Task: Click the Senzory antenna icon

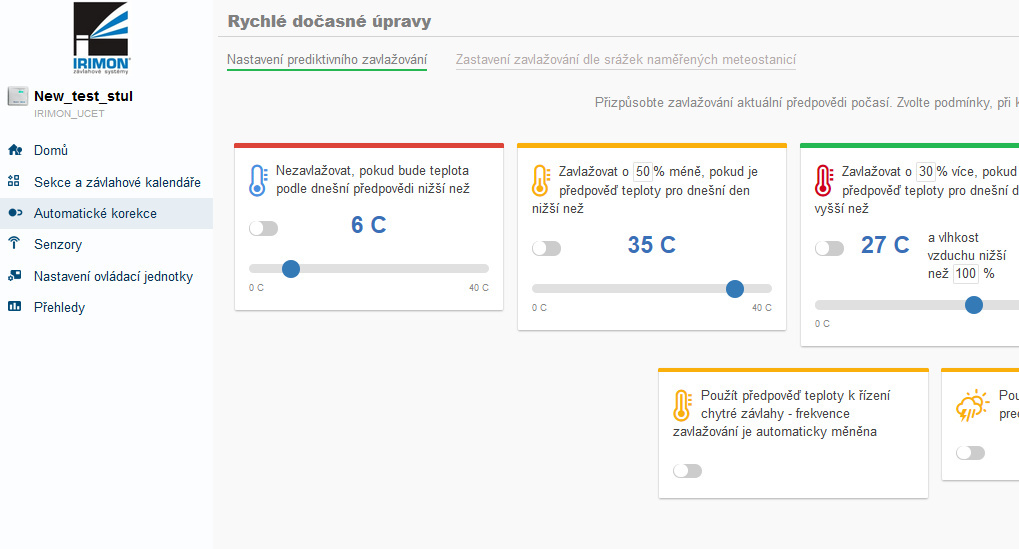Action: click(15, 244)
